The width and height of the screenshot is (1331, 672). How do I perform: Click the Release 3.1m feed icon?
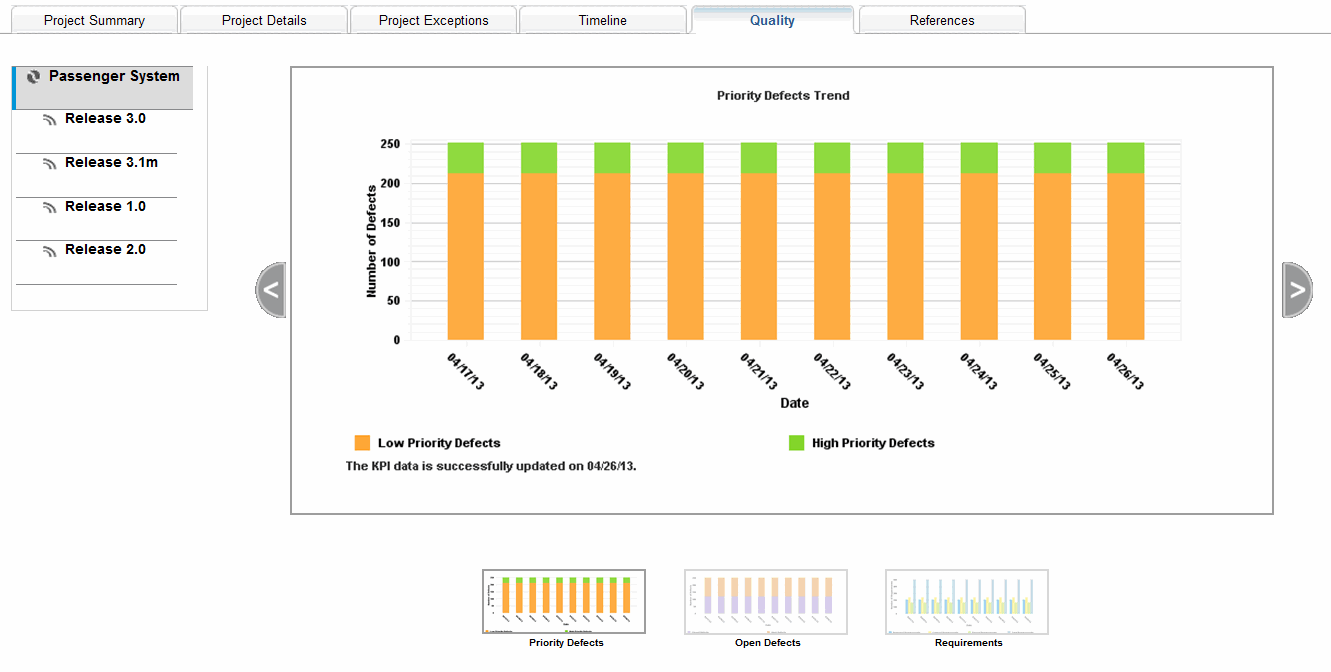click(50, 164)
